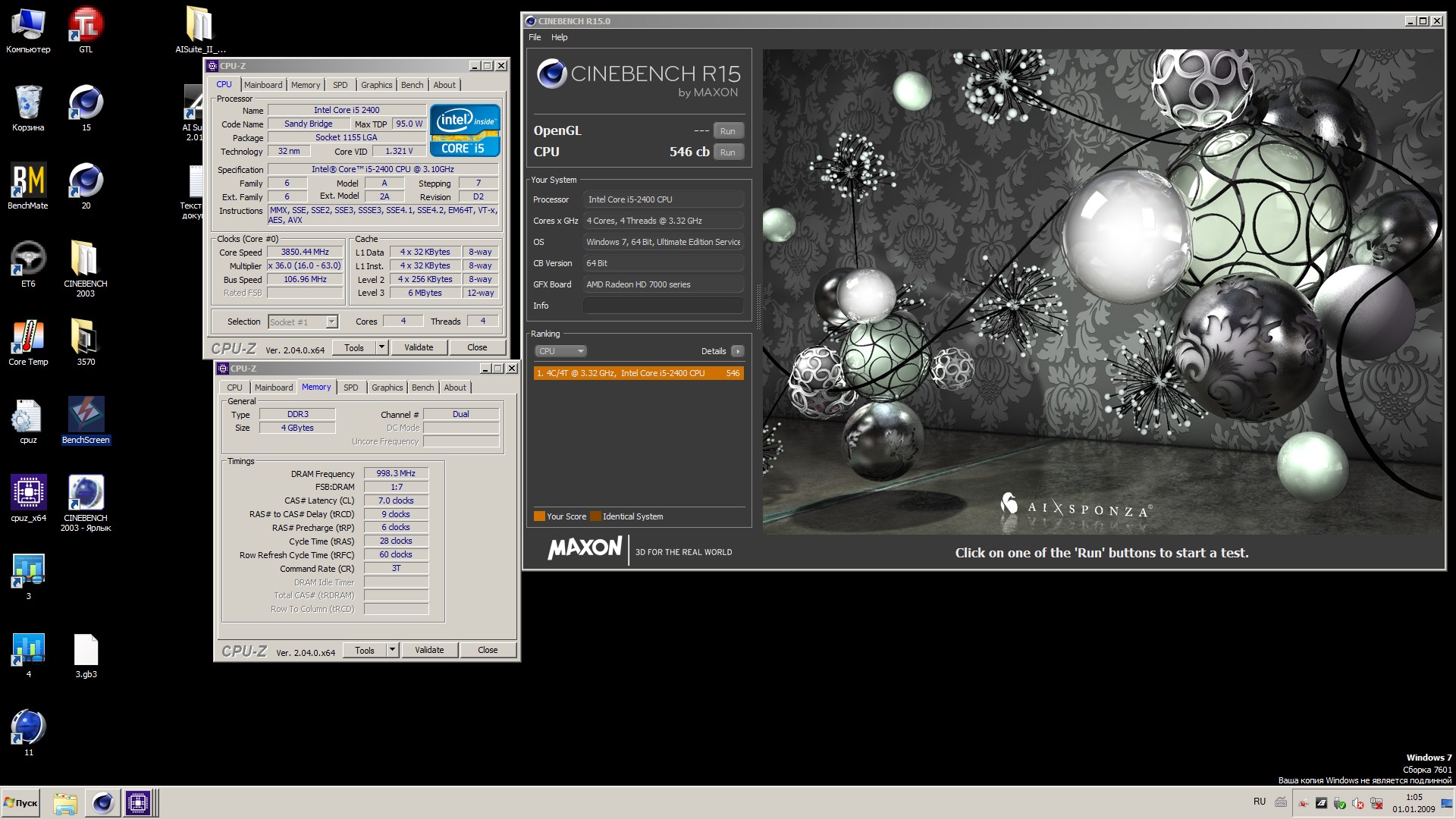Click Tools button in upper CPU-Z window
This screenshot has width=1456, height=819.
coord(354,347)
